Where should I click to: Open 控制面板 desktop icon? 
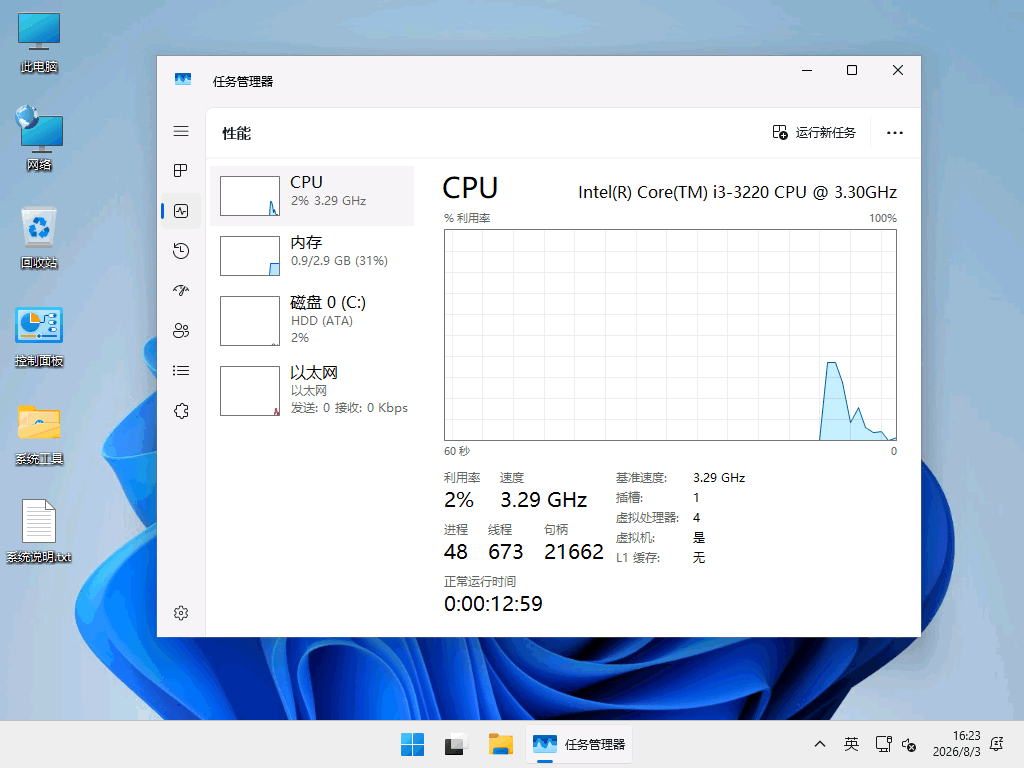pos(39,337)
